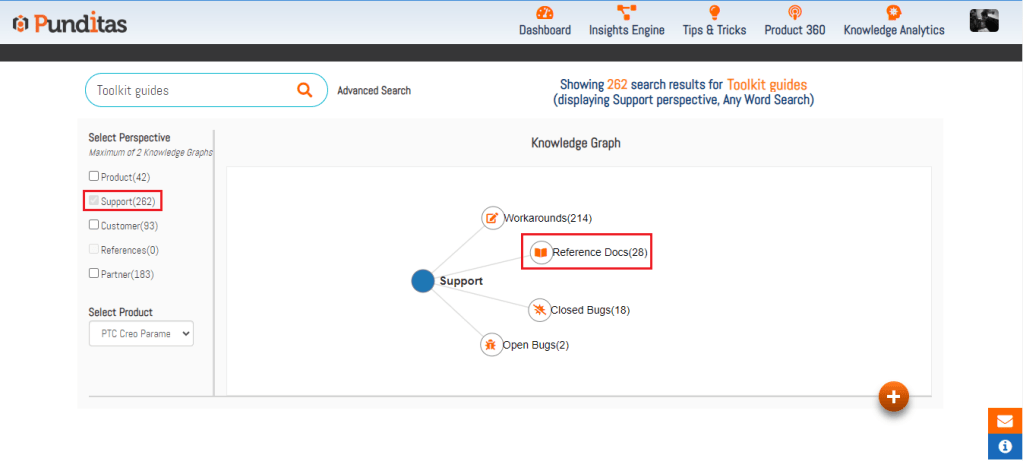
Task: Open the user profile avatar
Action: tap(984, 21)
